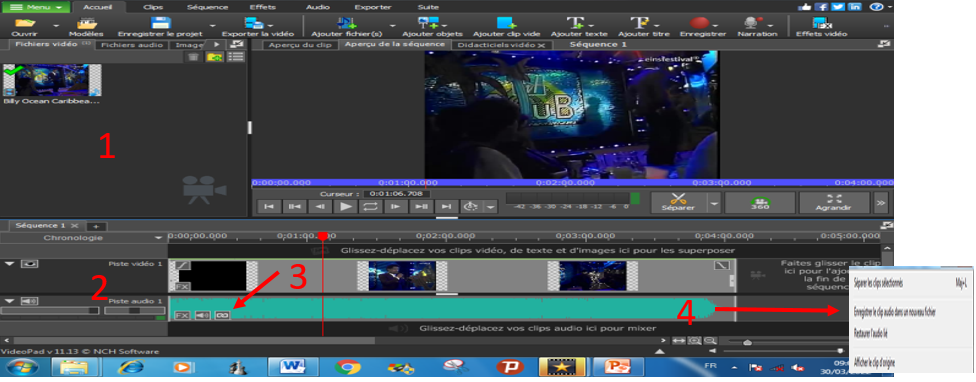Switch bin to list view icon
Viewport: 976px width, 382px height.
click(235, 57)
